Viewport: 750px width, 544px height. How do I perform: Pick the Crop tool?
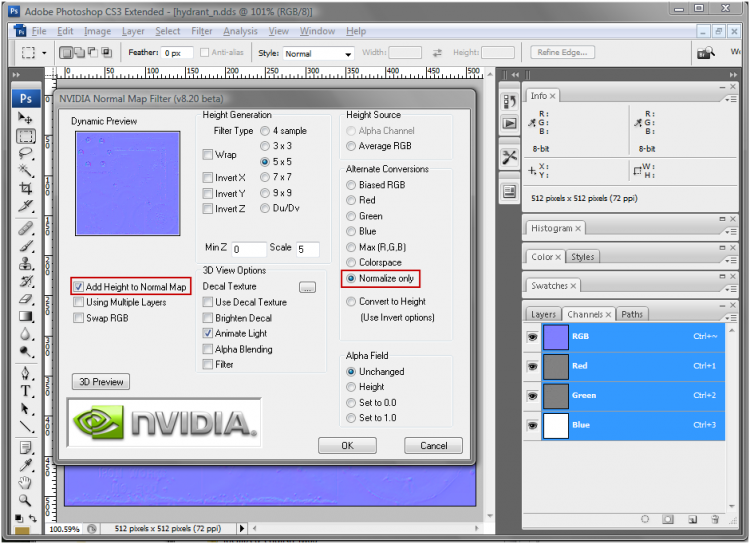pos(26,189)
